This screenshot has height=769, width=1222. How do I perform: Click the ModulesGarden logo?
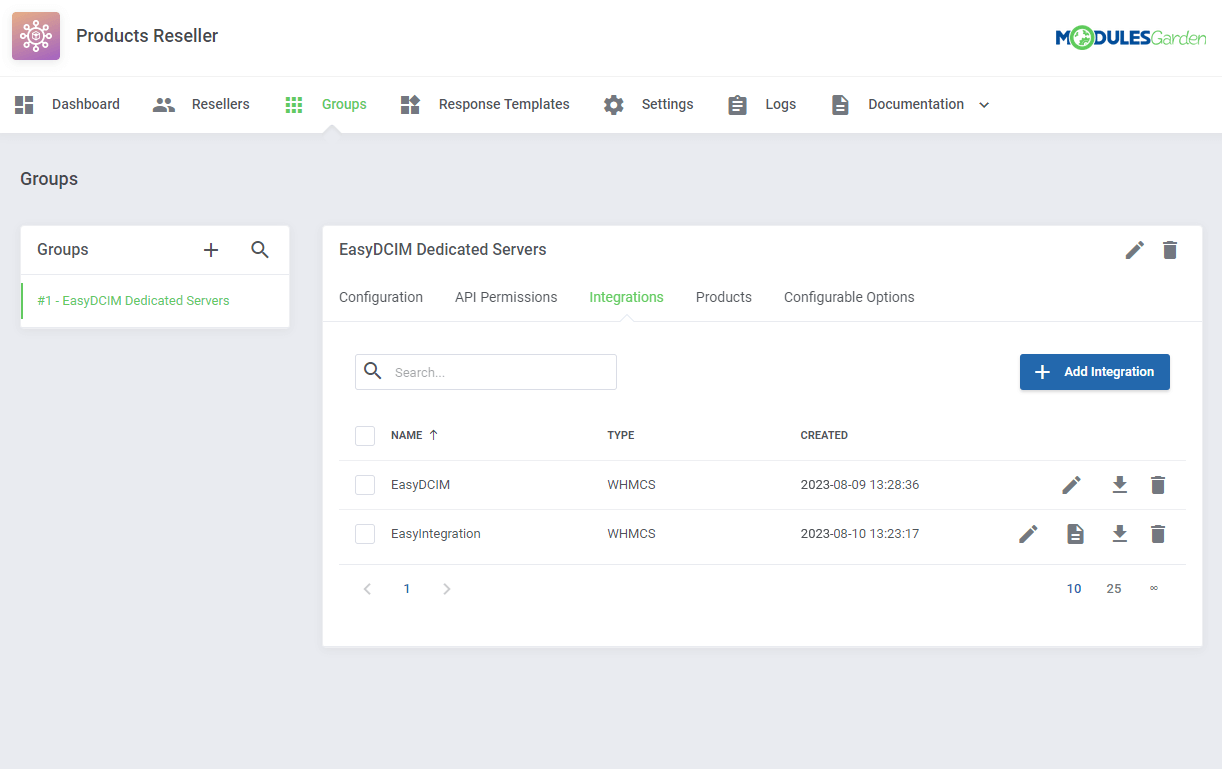[x=1131, y=38]
